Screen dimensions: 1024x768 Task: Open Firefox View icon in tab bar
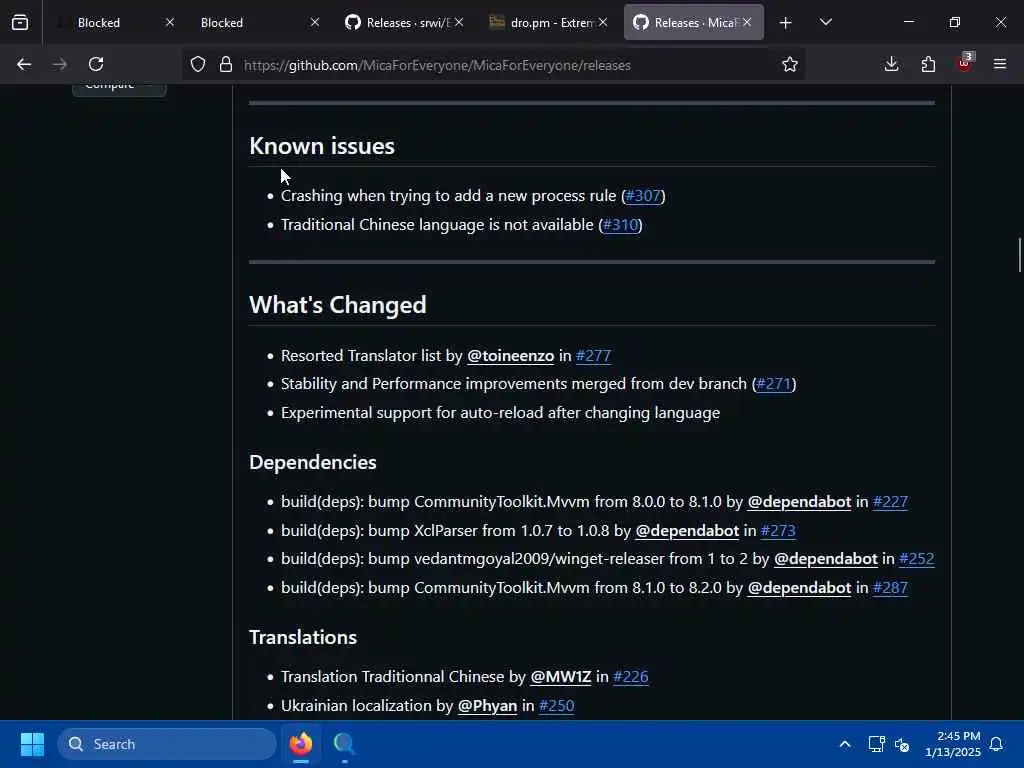20,22
